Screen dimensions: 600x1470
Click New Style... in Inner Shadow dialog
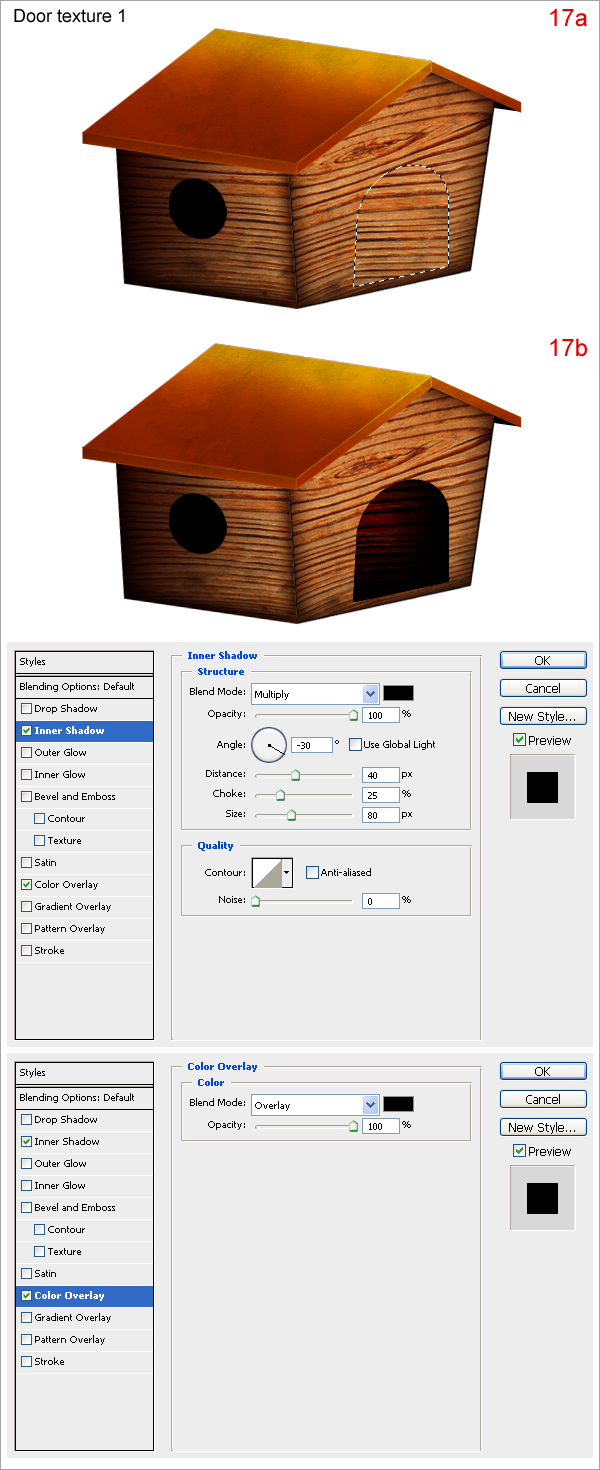tap(543, 716)
